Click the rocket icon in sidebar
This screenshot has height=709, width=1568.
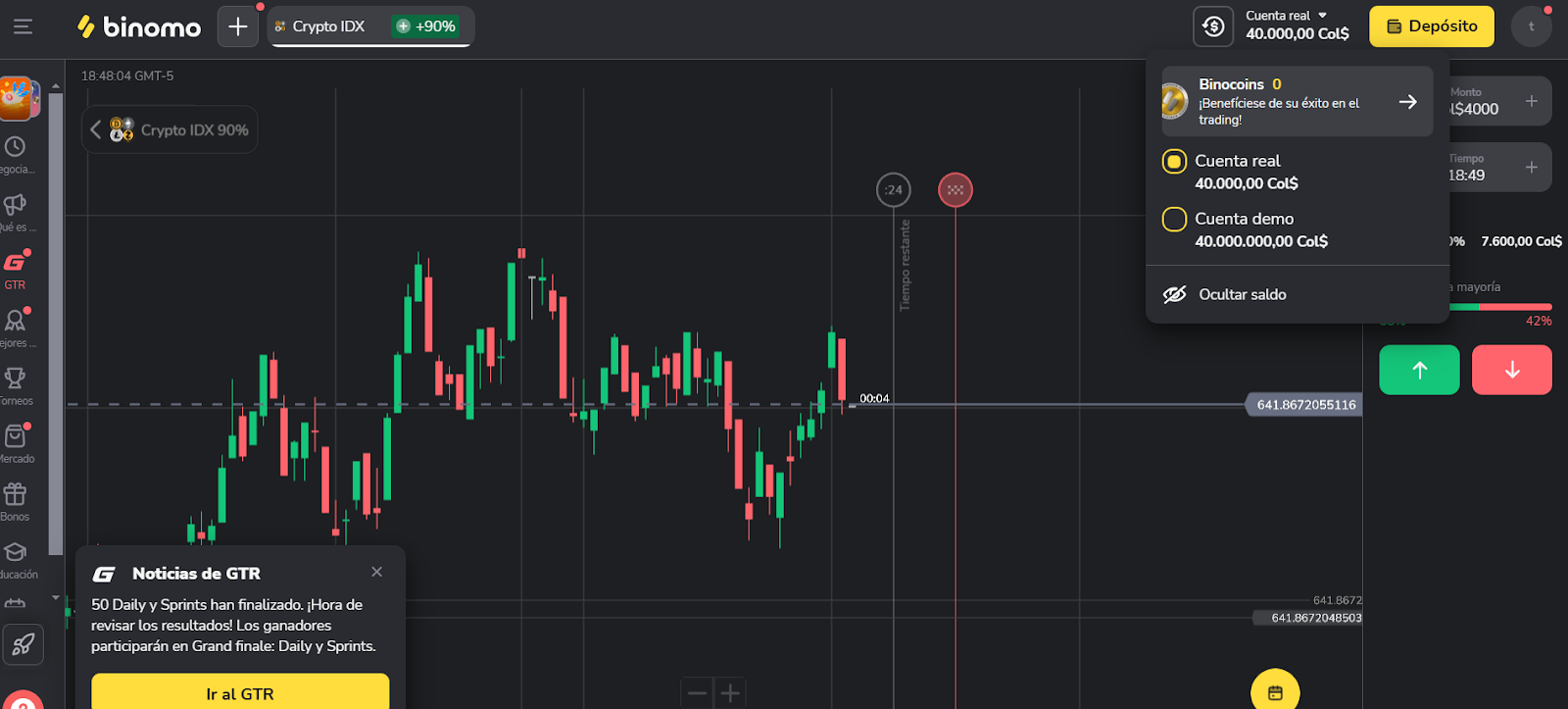pyautogui.click(x=24, y=644)
